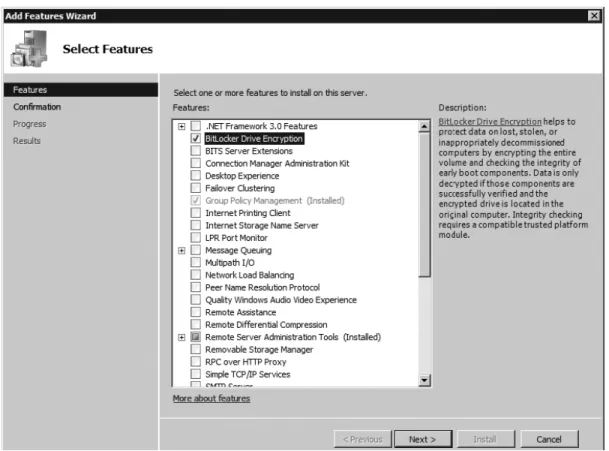Select Removable Storage Manager item text

[x=259, y=350]
